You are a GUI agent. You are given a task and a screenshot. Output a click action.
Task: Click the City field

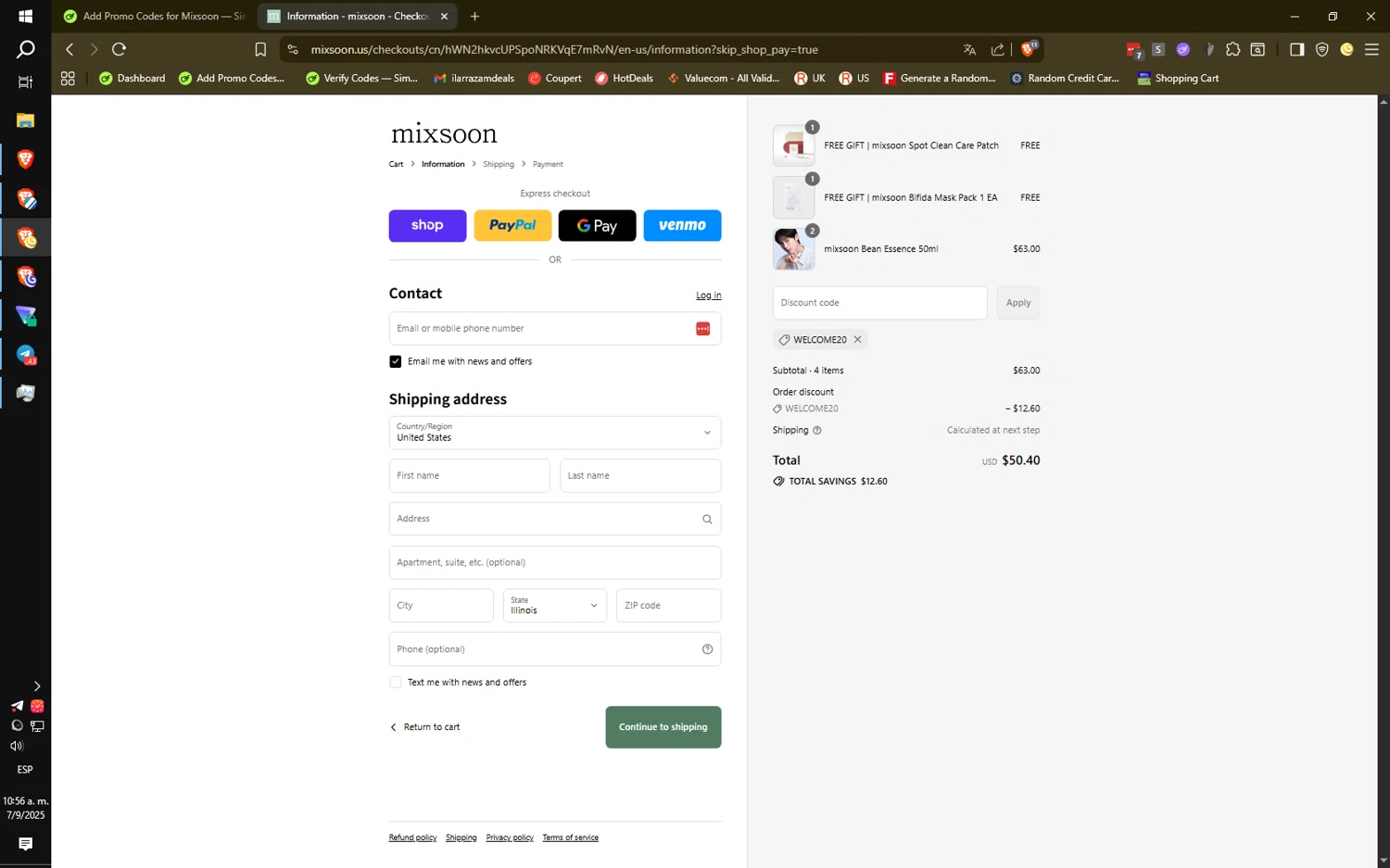(441, 606)
